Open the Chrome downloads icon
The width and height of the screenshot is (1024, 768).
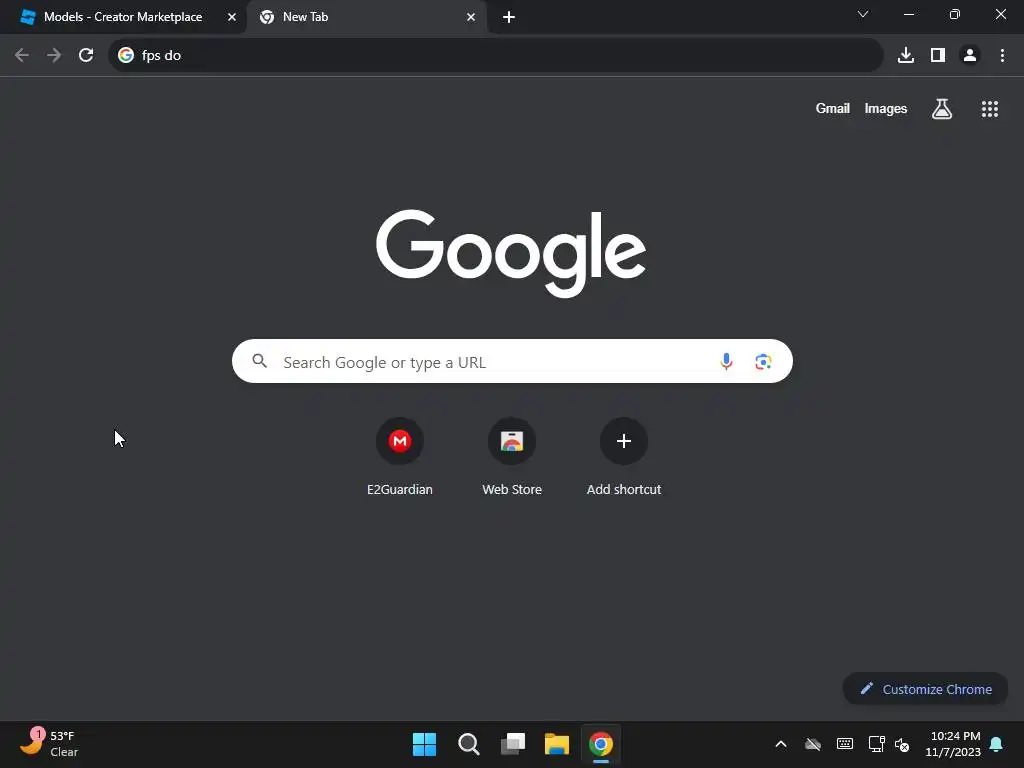906,56
